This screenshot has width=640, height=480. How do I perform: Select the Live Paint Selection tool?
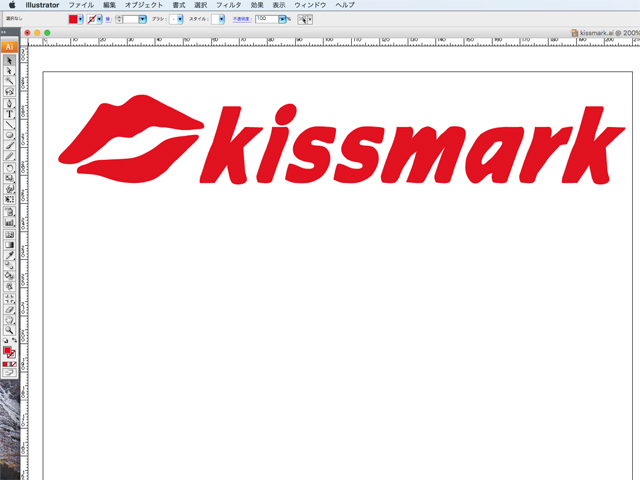pyautogui.click(x=9, y=286)
